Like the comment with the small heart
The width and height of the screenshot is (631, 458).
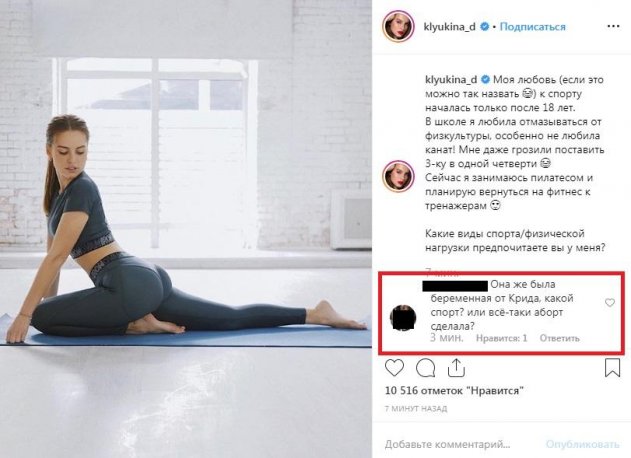(610, 302)
